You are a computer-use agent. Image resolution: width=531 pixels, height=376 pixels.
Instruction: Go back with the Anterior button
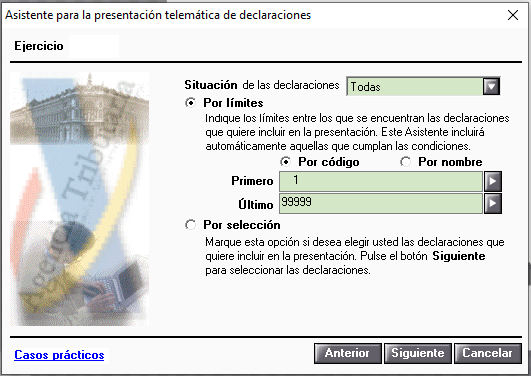tap(347, 353)
